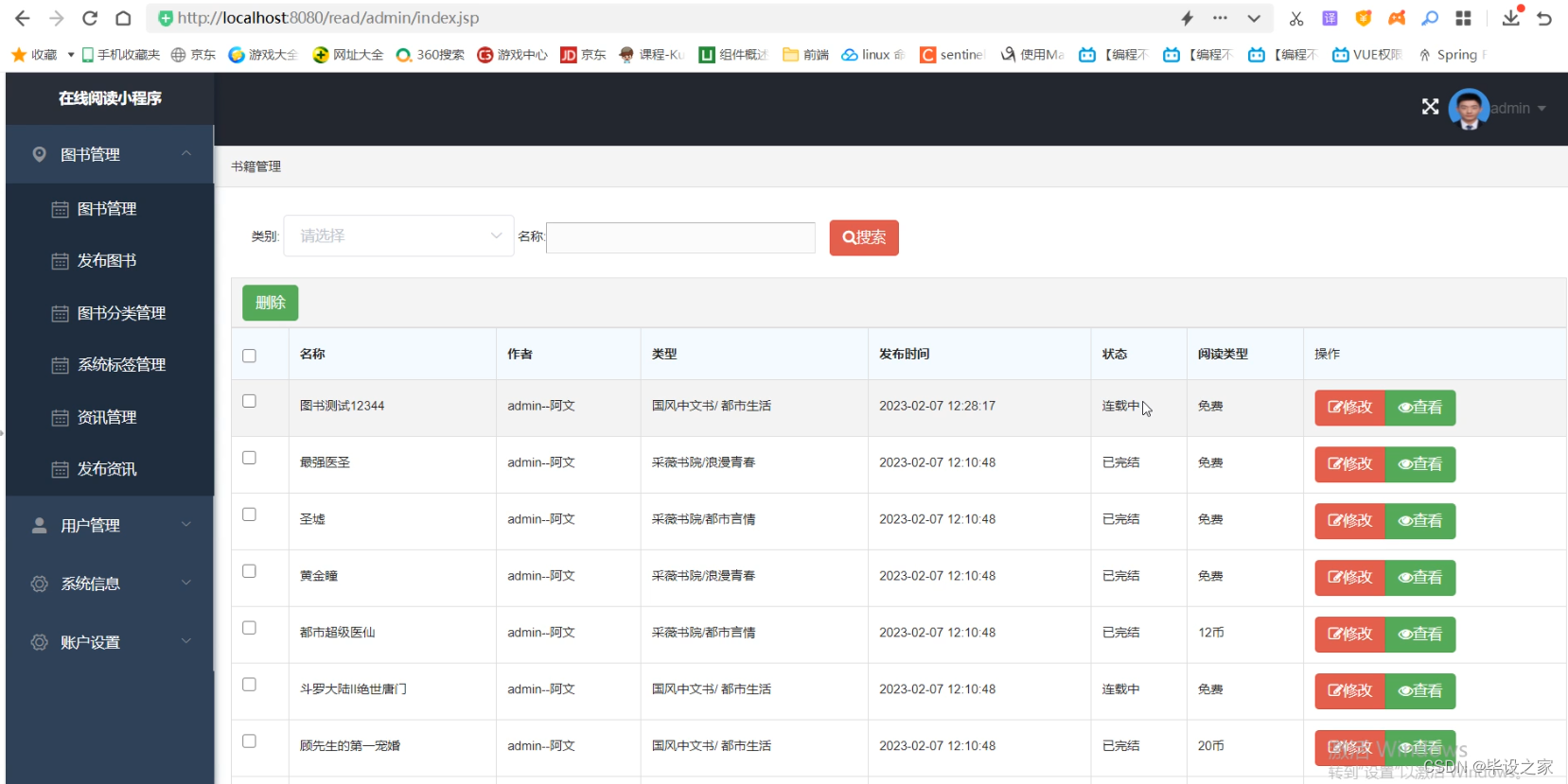Toggle the select-all checkbox in table header
Image resolution: width=1568 pixels, height=784 pixels.
click(249, 356)
